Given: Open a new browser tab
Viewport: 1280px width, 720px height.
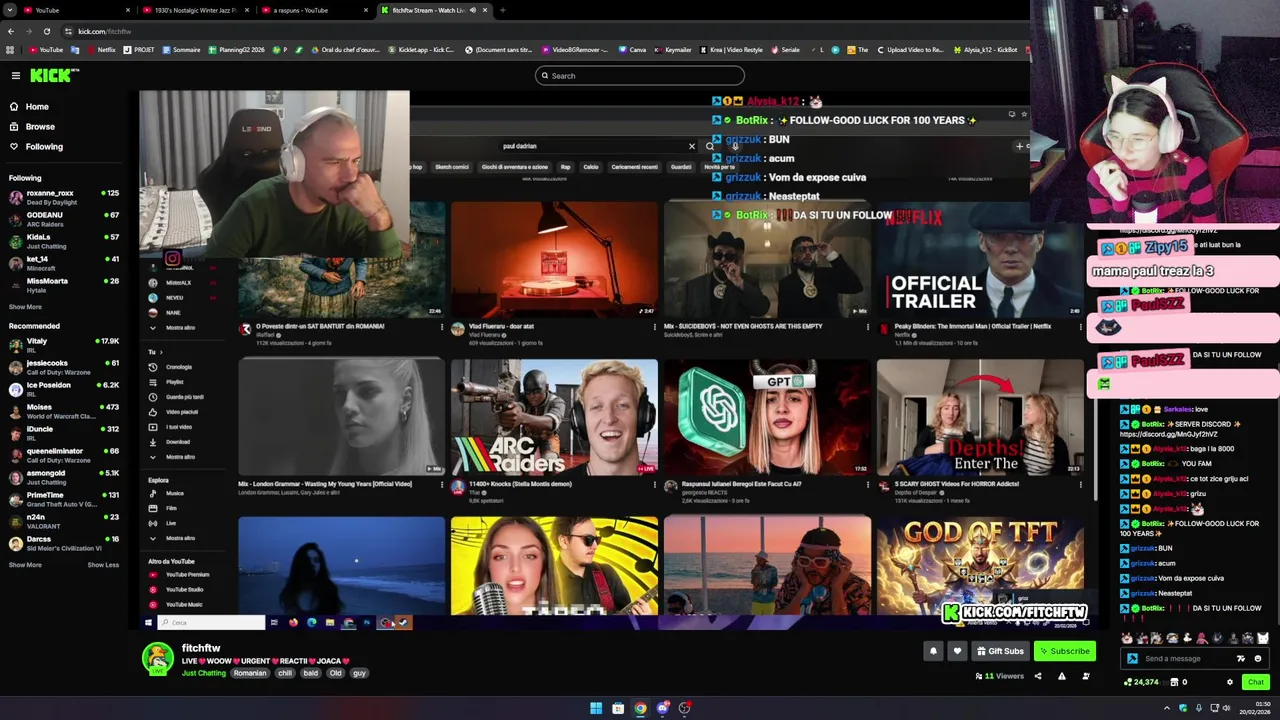Looking at the screenshot, I should (502, 10).
